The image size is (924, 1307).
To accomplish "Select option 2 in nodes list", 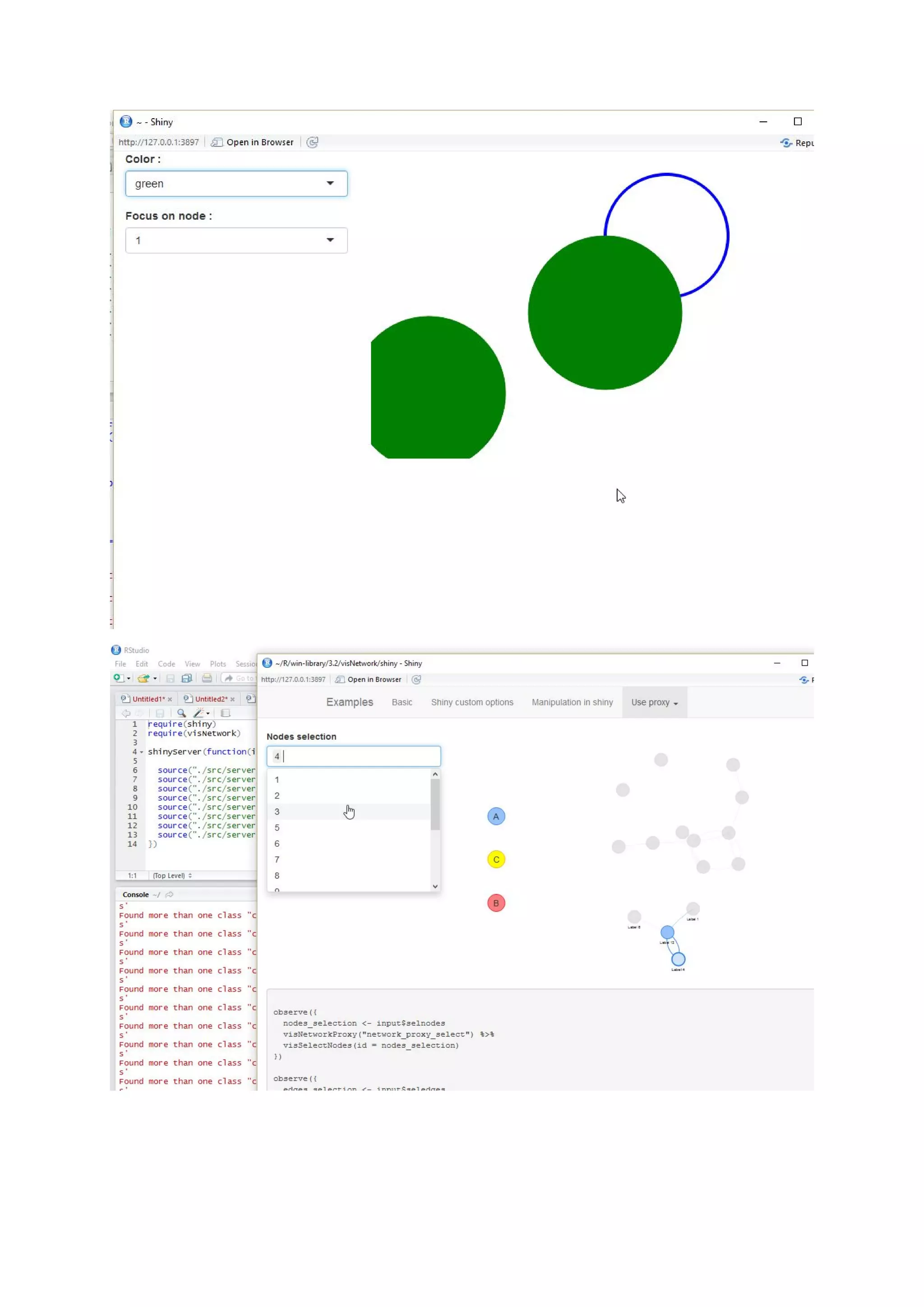I will 349,796.
